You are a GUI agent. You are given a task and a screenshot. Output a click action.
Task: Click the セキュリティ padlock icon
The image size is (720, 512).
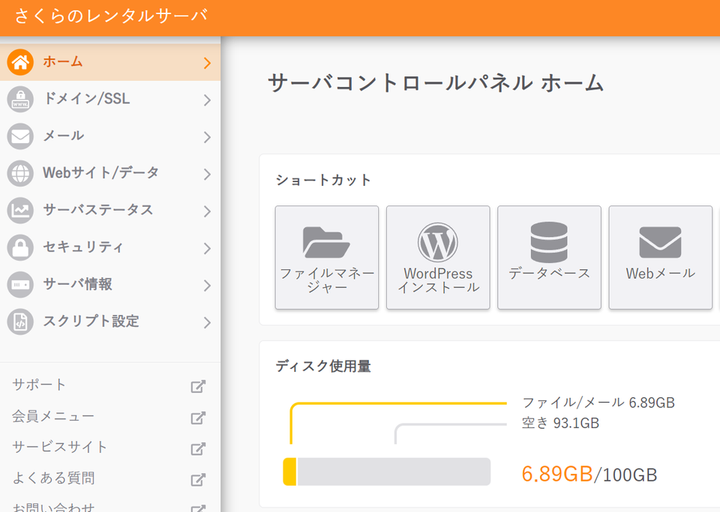point(20,247)
